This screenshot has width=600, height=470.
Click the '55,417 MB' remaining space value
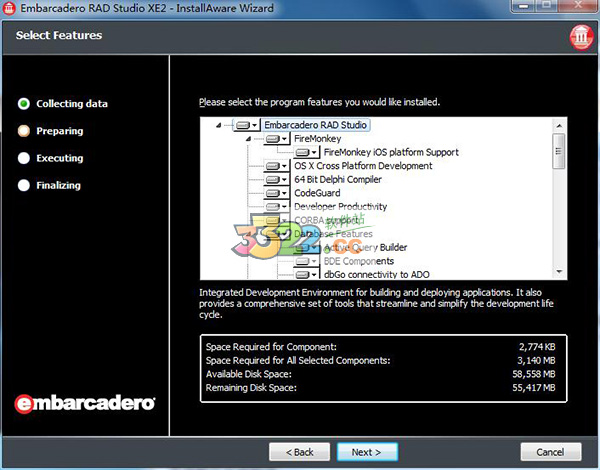tap(534, 388)
